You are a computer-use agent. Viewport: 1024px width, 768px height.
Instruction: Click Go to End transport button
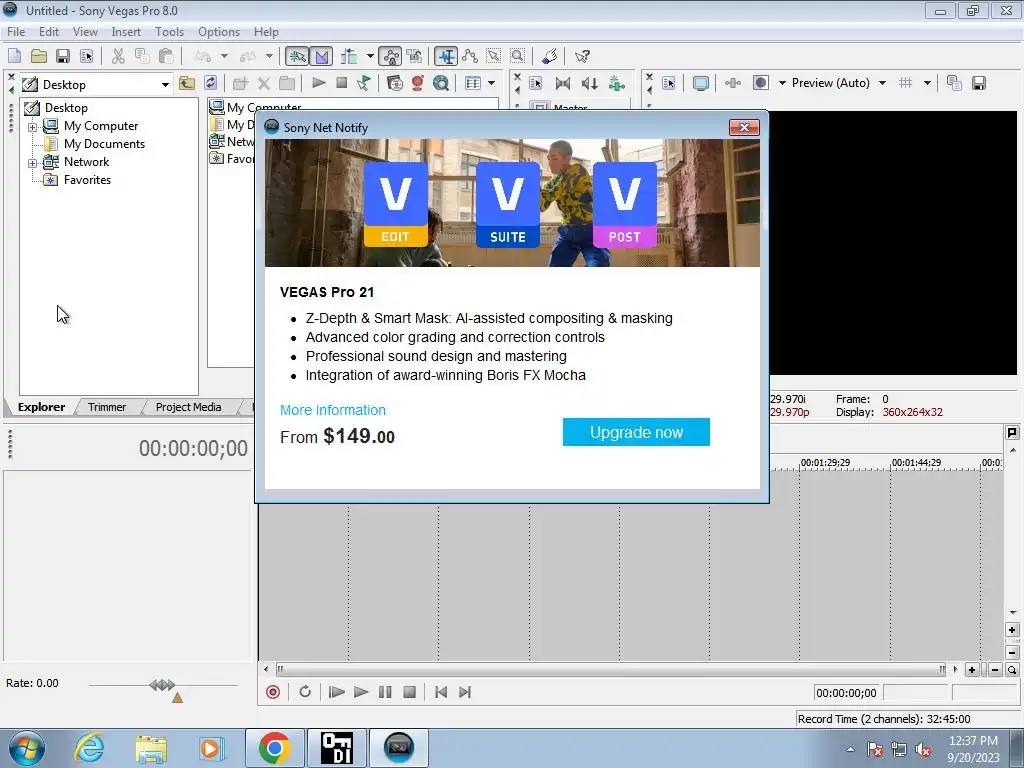(x=465, y=692)
